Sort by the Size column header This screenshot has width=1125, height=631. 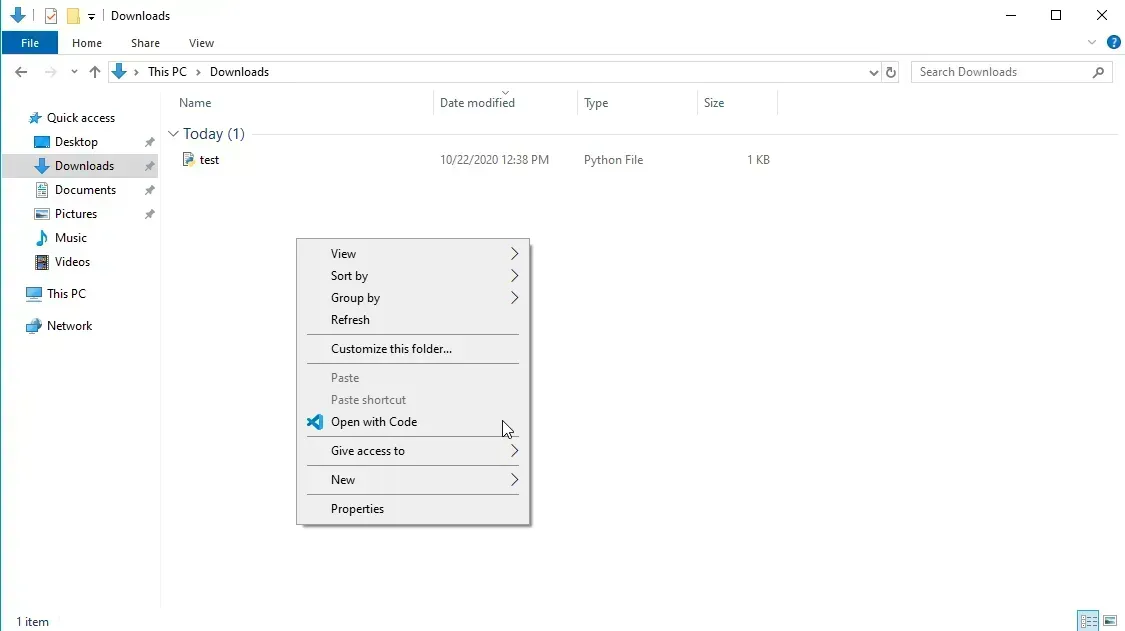(714, 103)
